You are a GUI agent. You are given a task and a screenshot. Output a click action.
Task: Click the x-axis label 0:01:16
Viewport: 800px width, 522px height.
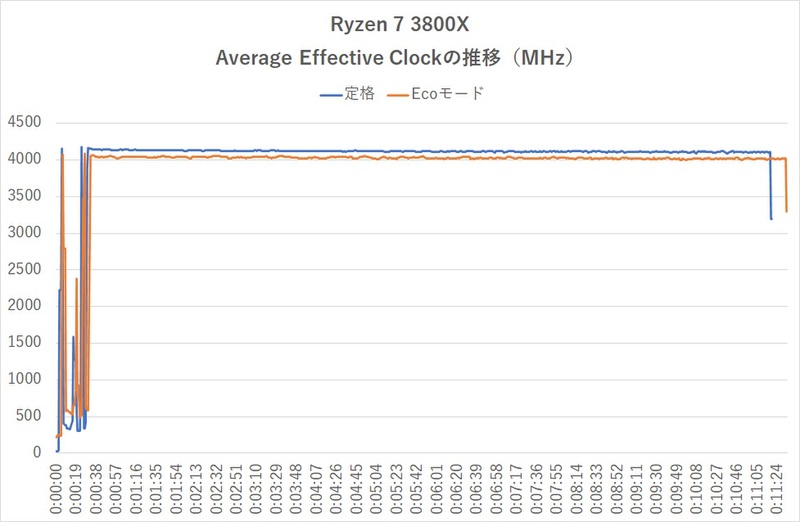click(x=136, y=489)
